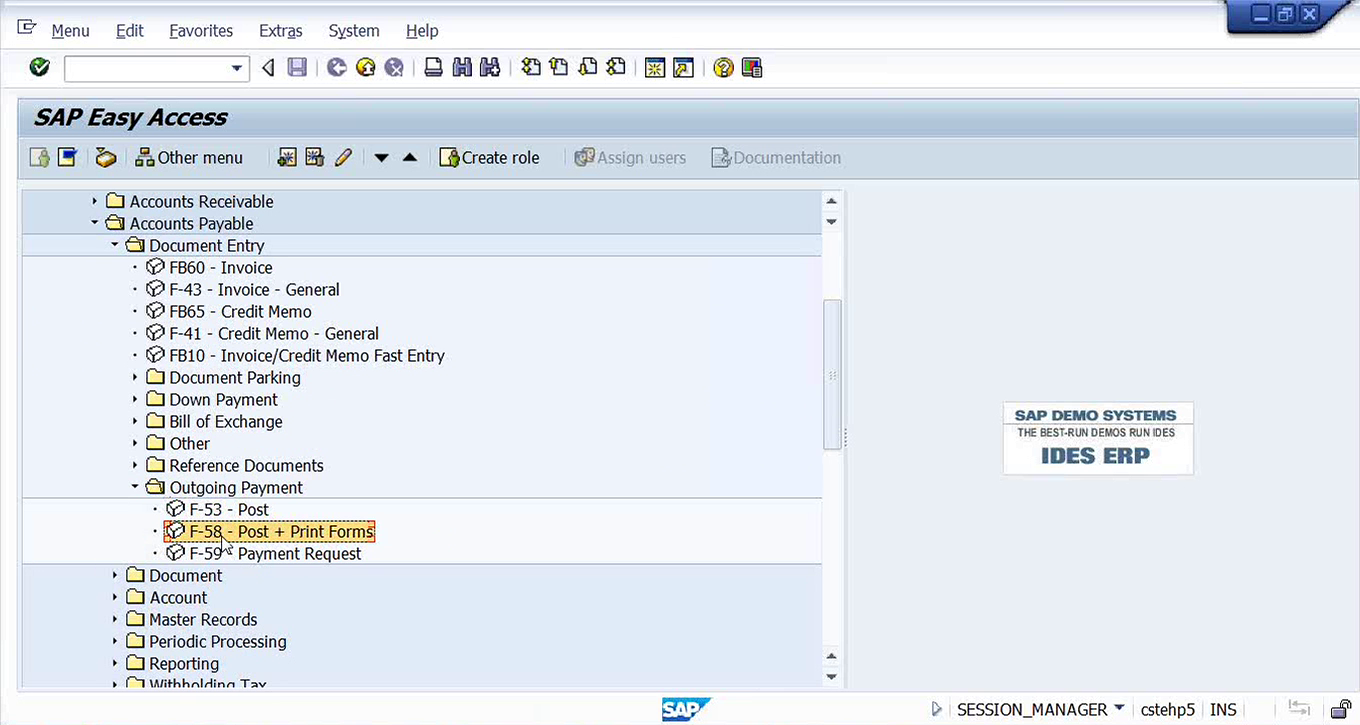This screenshot has height=725, width=1360.
Task: Collapse command field with triangle arrow
Action: pos(267,68)
